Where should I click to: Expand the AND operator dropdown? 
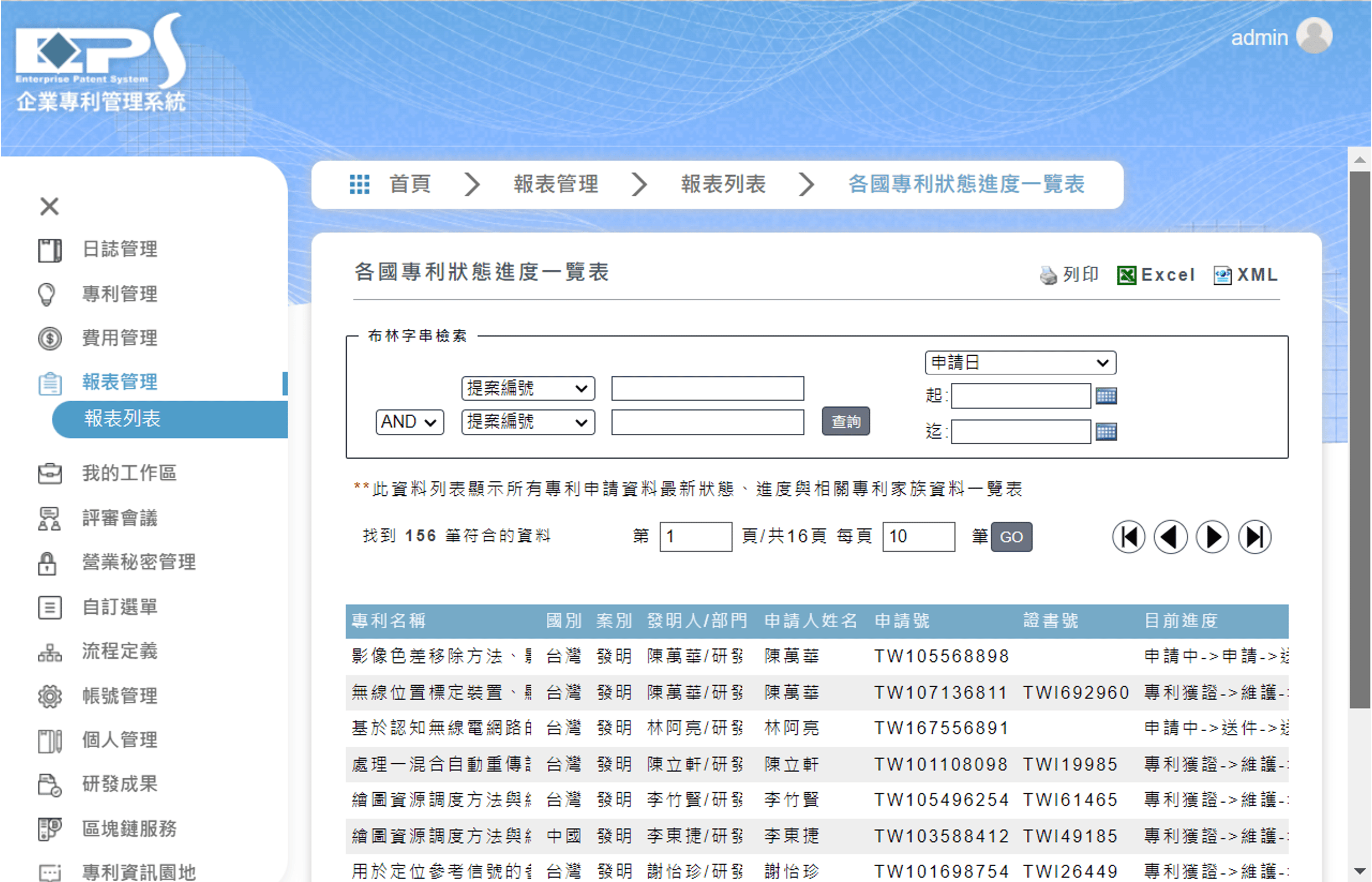409,422
